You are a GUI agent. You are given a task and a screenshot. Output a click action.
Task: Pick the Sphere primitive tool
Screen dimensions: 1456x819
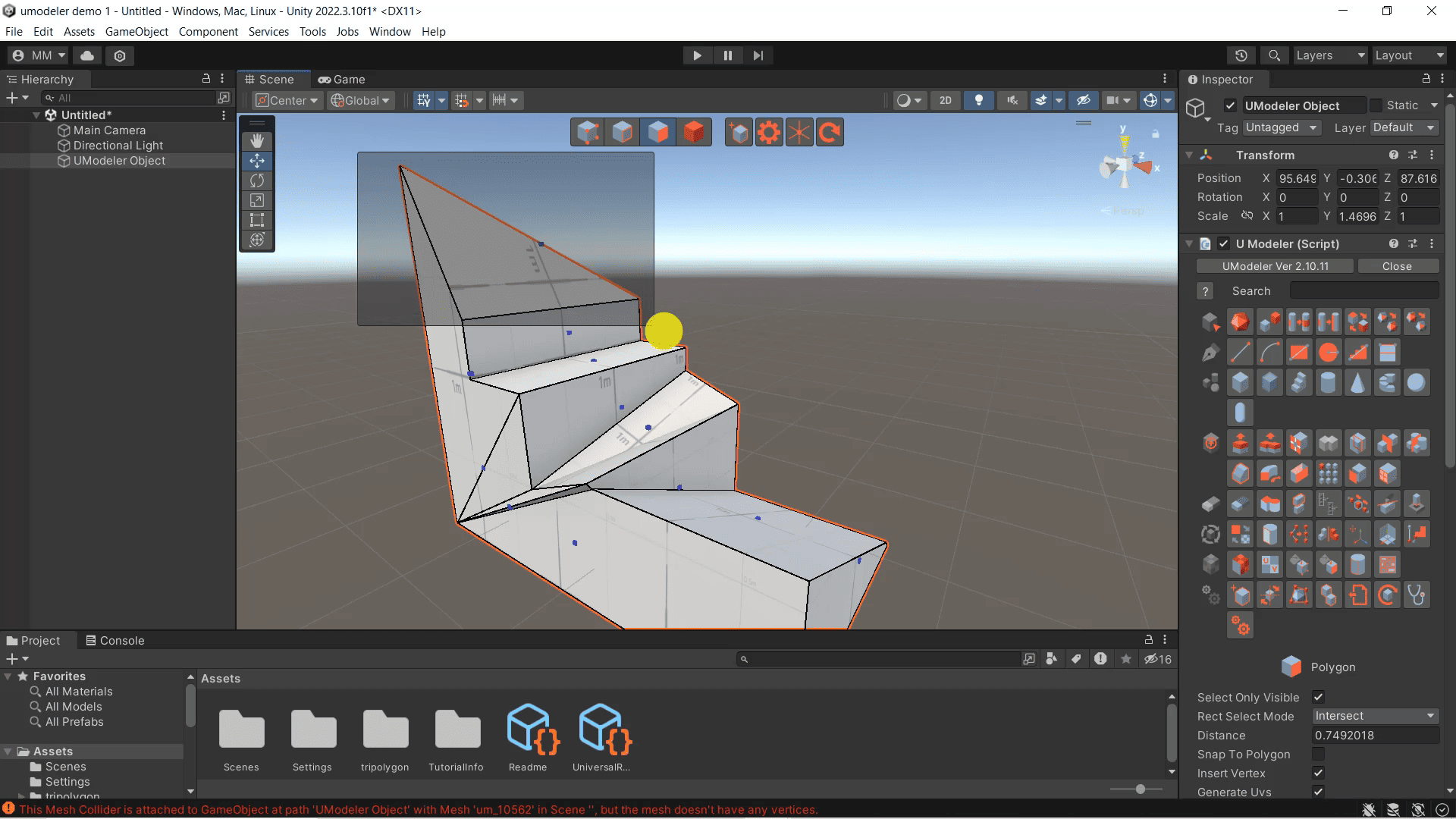(x=1417, y=382)
